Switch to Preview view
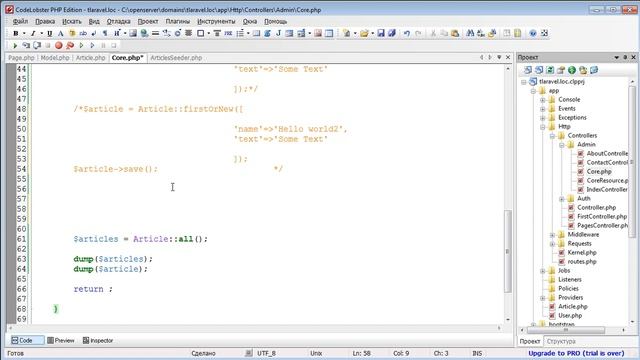Viewport: 640px width, 360px height. 61,340
